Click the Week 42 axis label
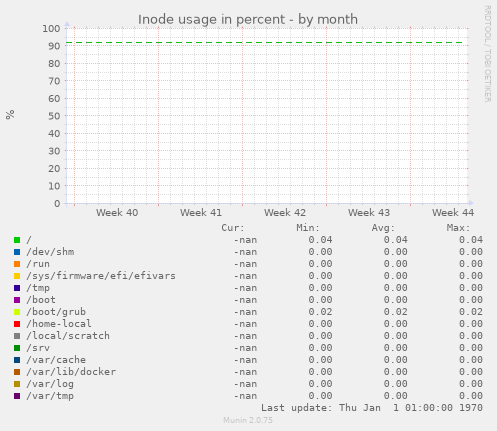Screen dimensions: 497x431 tap(285, 213)
